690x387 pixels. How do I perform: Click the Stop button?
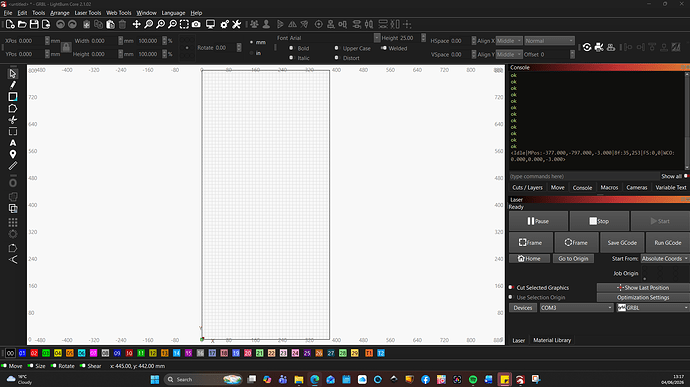point(599,221)
